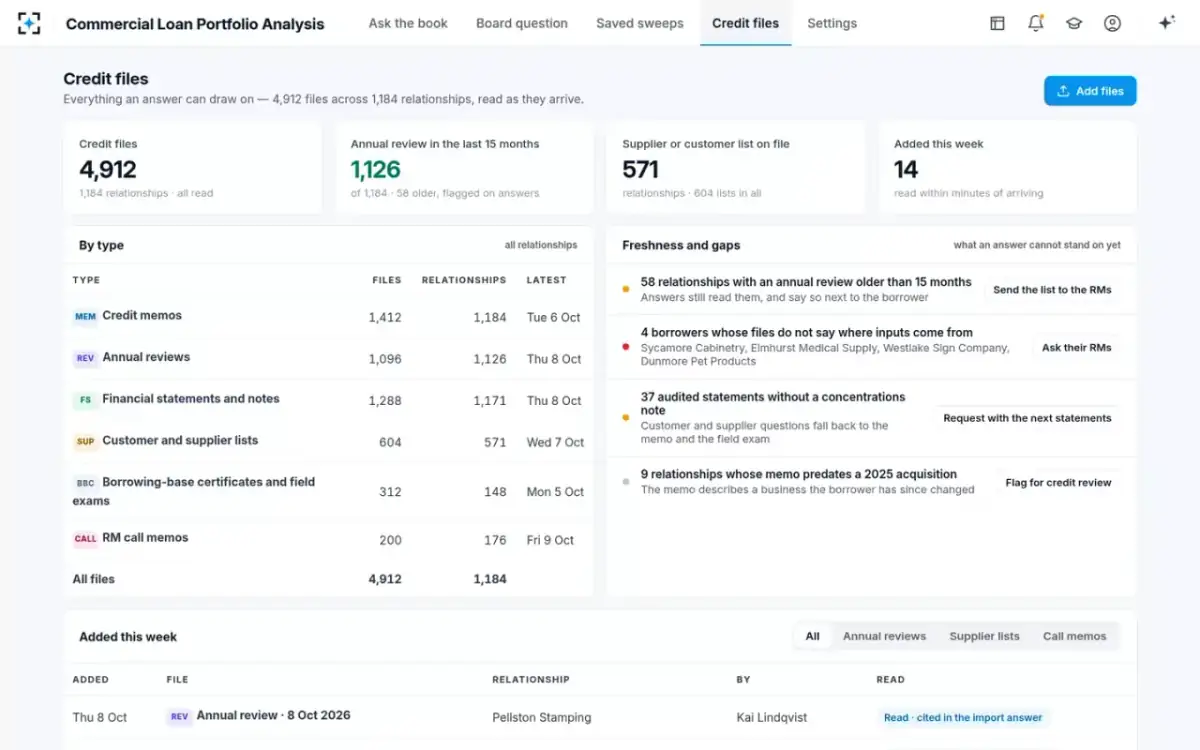Filter Added this week by All
The image size is (1200, 750).
(x=813, y=636)
